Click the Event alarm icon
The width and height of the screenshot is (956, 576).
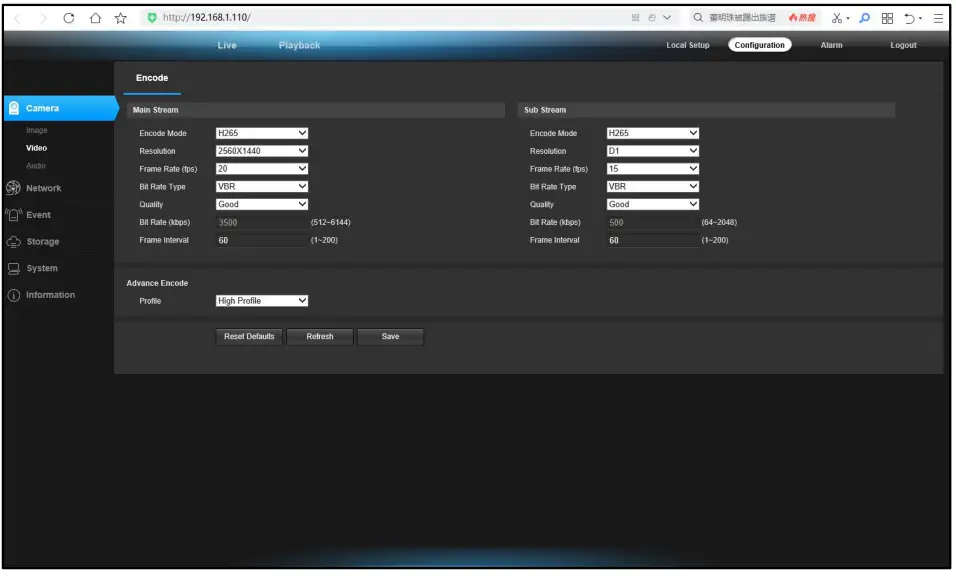click(13, 215)
